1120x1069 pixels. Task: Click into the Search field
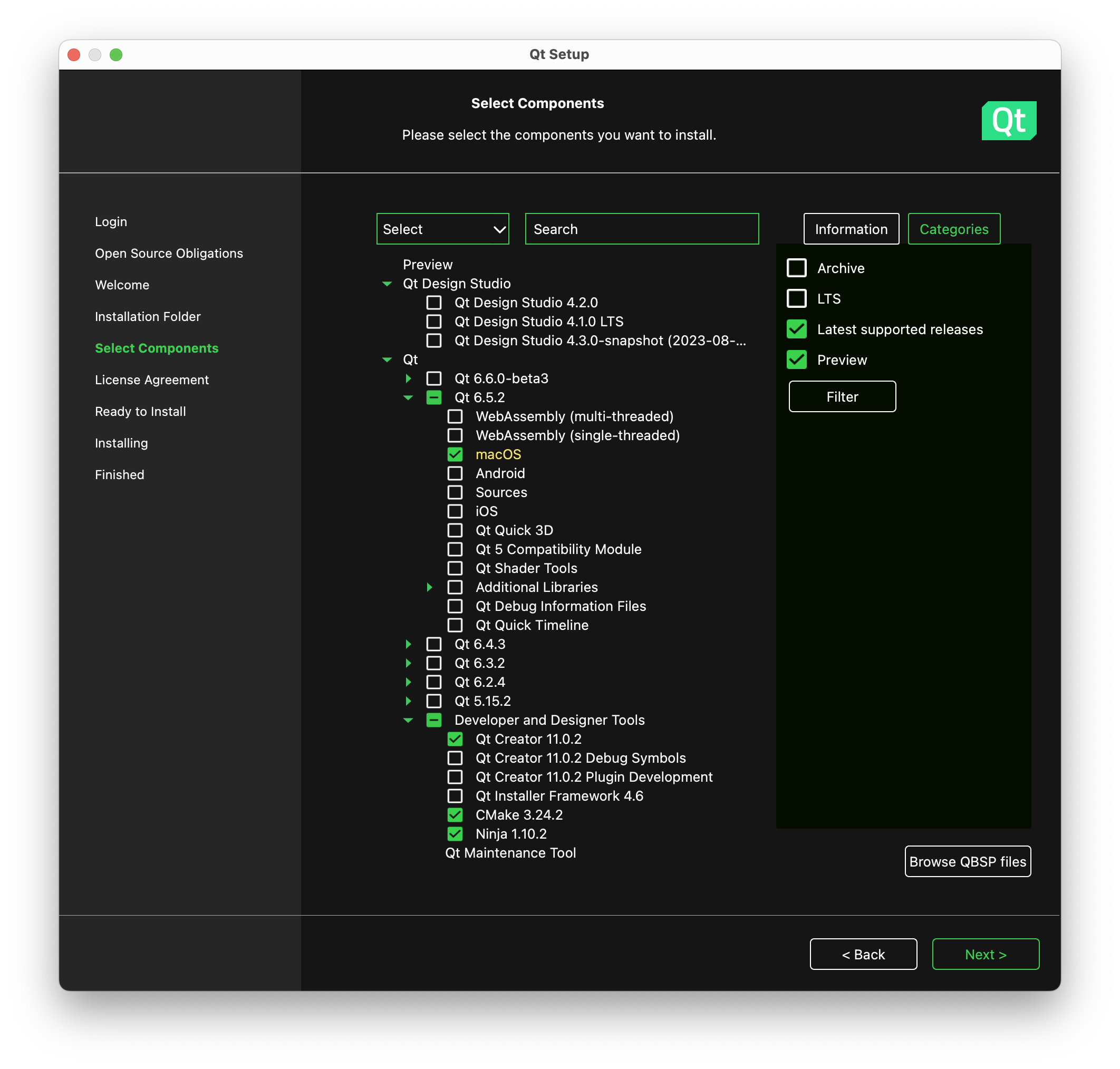(642, 229)
